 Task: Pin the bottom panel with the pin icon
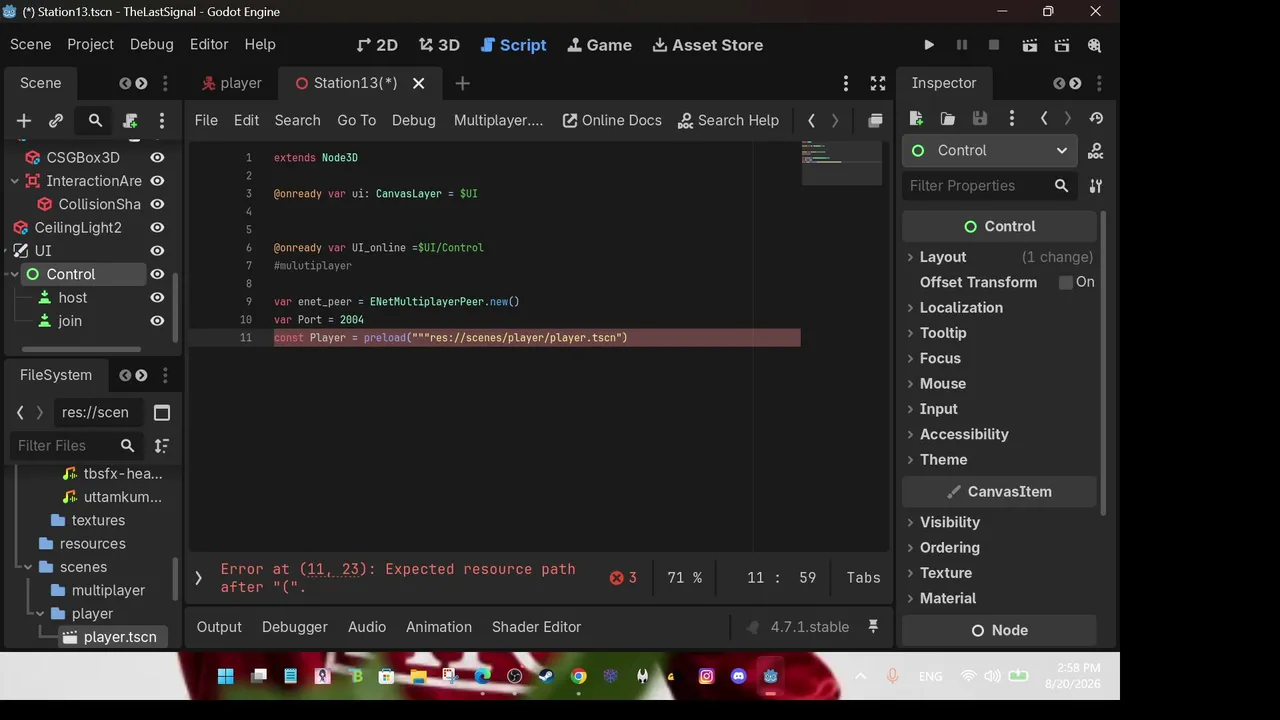[x=873, y=627]
